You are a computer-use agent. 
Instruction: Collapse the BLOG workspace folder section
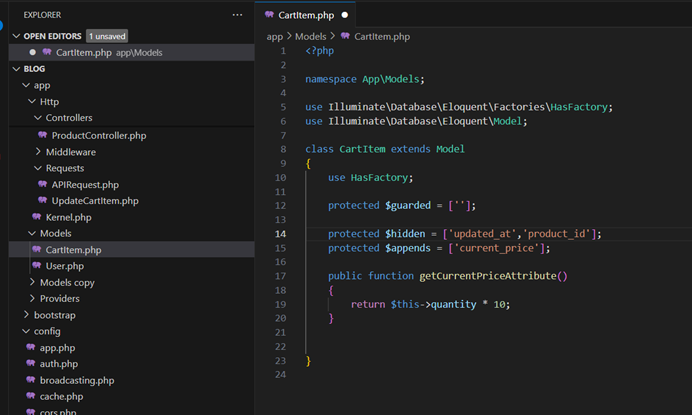pyautogui.click(x=16, y=69)
